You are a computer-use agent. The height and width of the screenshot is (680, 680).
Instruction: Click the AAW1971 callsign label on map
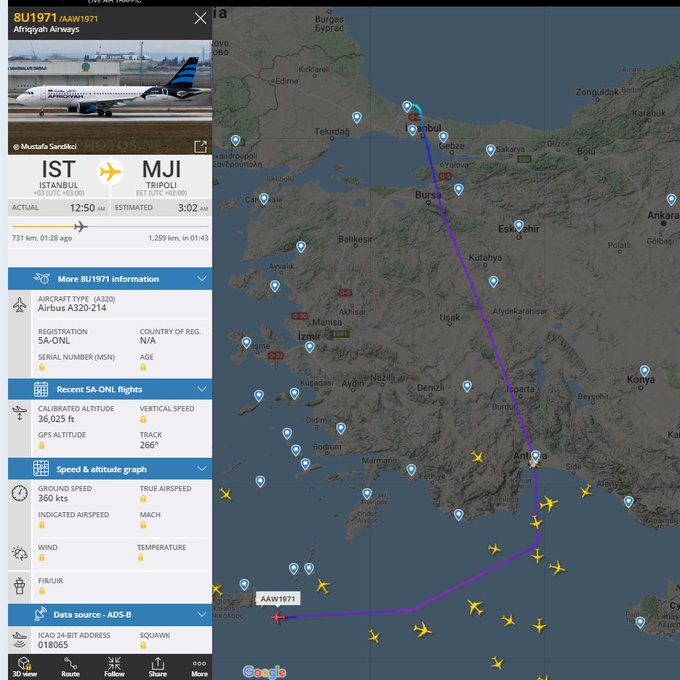(x=278, y=599)
